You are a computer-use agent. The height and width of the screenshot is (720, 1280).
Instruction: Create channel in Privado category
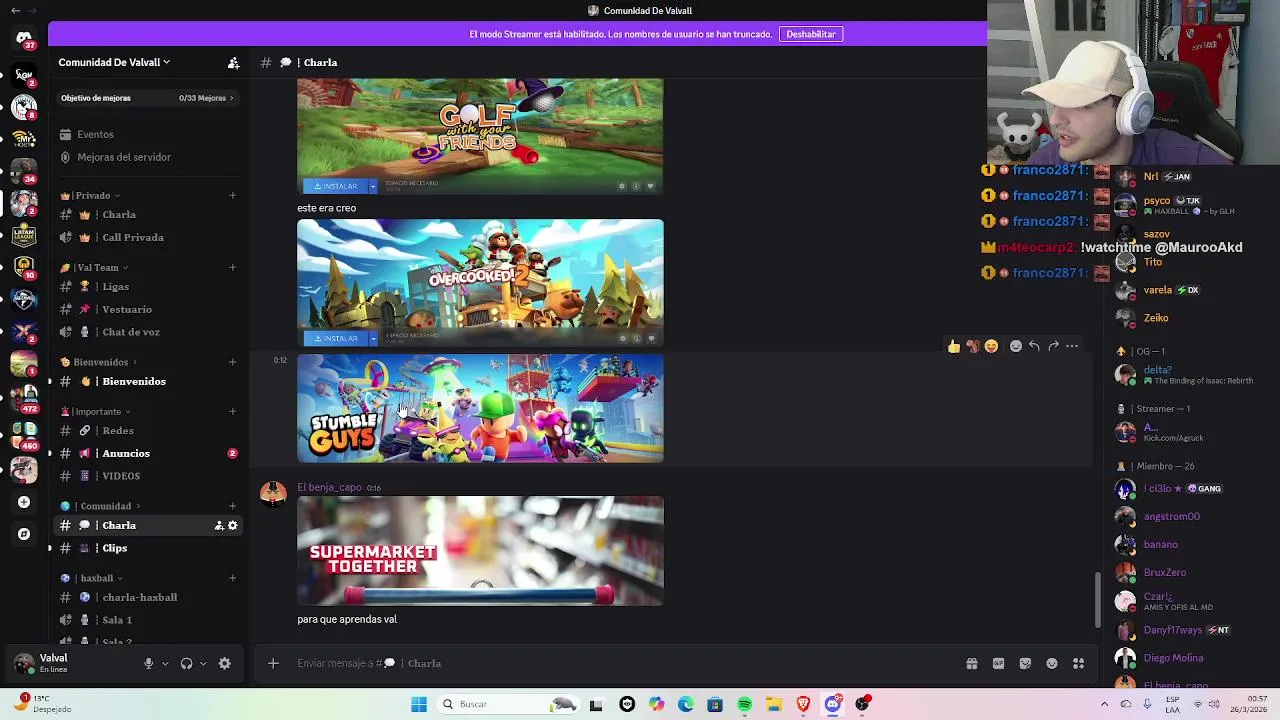(232, 195)
